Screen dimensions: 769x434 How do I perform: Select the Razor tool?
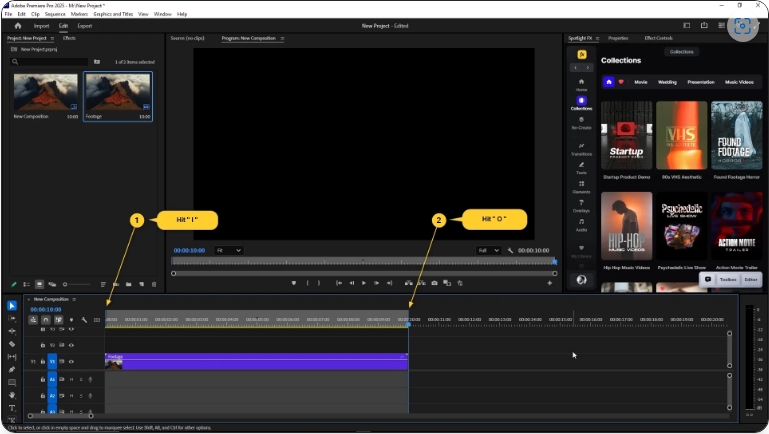click(12, 344)
